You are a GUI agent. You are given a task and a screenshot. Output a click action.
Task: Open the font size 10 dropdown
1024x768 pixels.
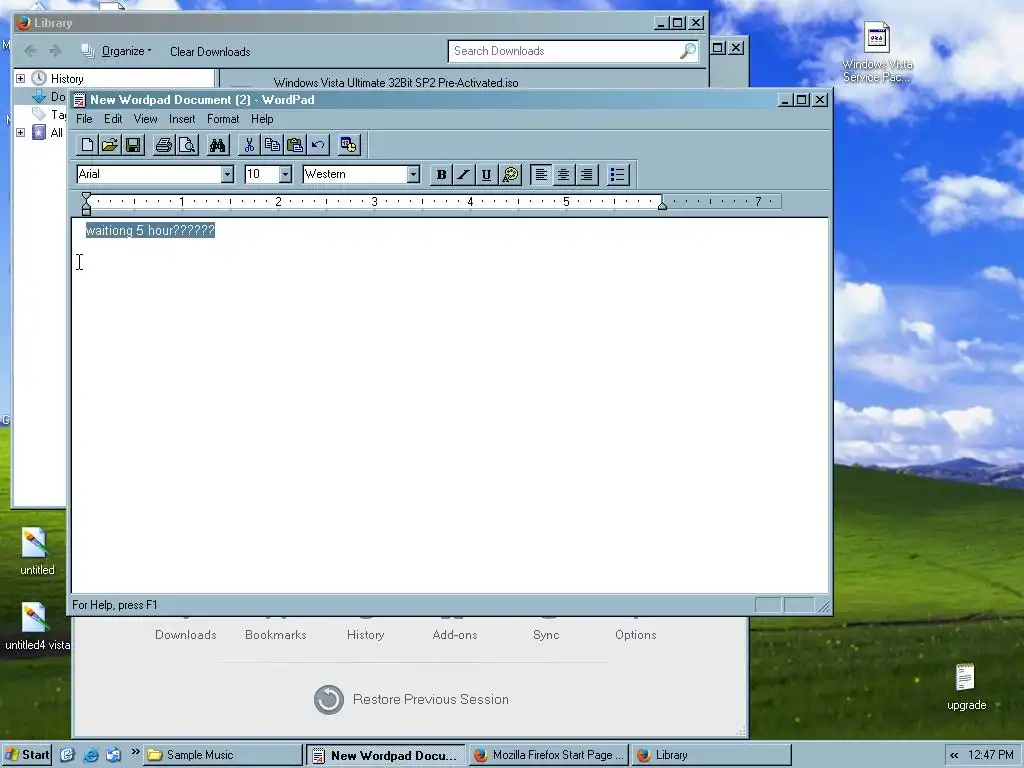[285, 174]
